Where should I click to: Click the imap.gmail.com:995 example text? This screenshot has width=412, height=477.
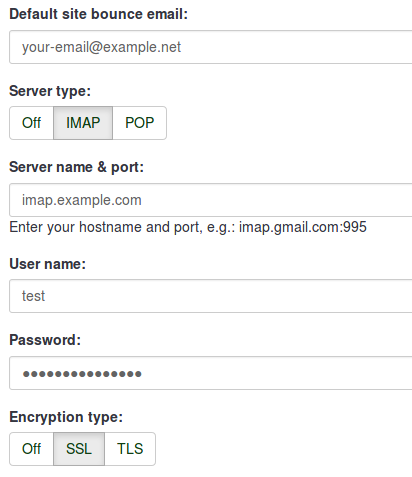coord(303,228)
